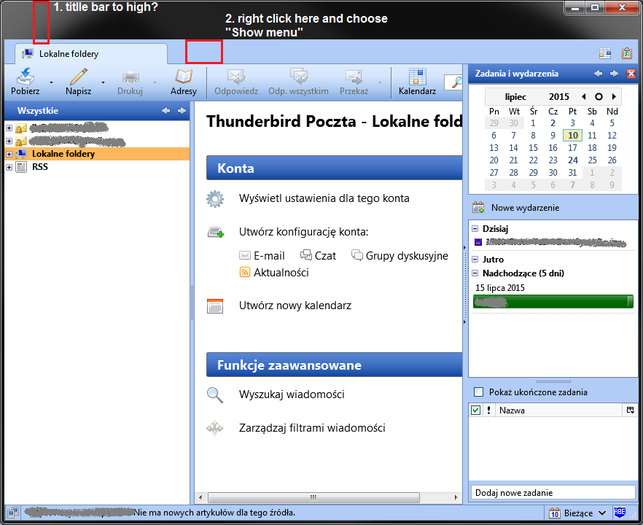
Task: Go to previous month in mini calendar
Action: [x=584, y=97]
